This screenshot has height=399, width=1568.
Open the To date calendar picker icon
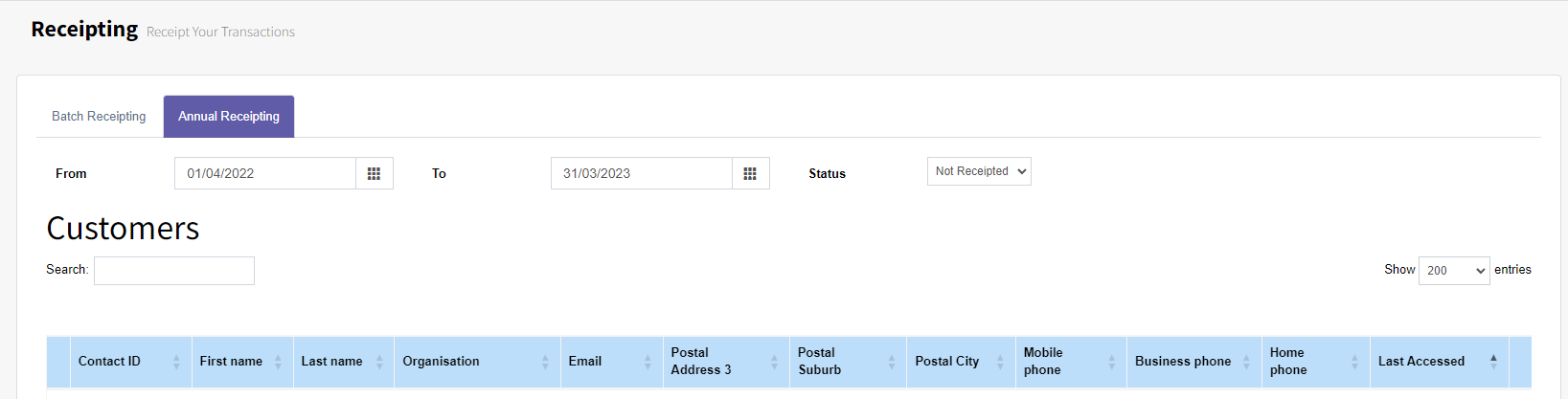(x=750, y=173)
